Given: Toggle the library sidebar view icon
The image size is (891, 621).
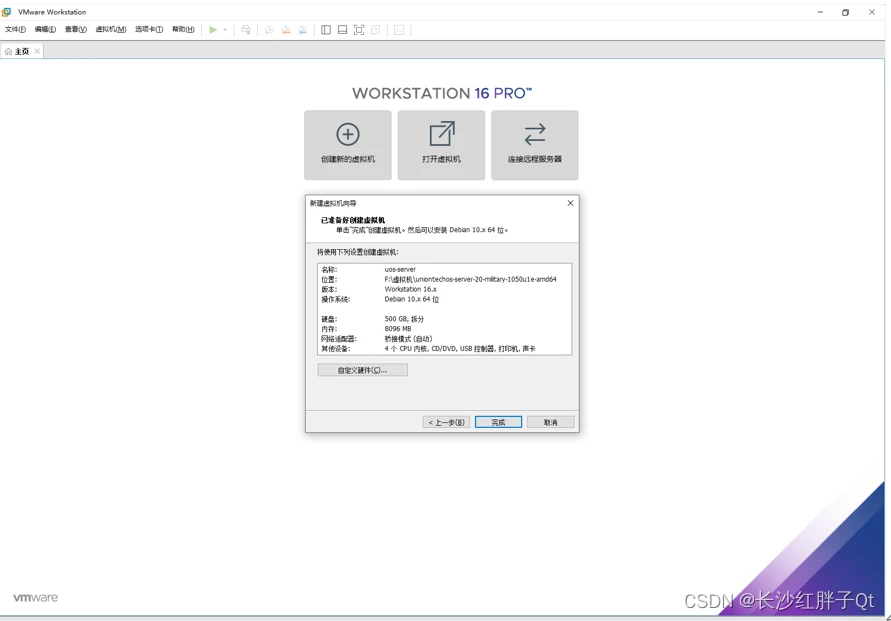Looking at the screenshot, I should (326, 30).
